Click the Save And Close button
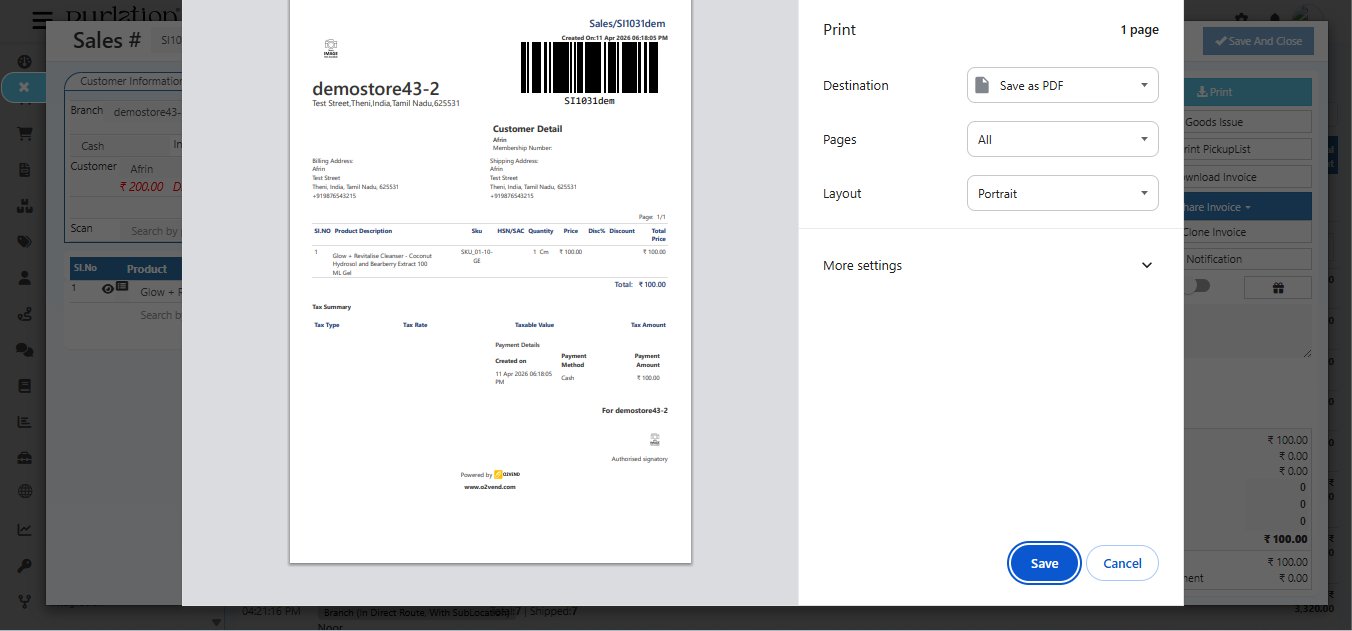The image size is (1352, 631). [1258, 41]
